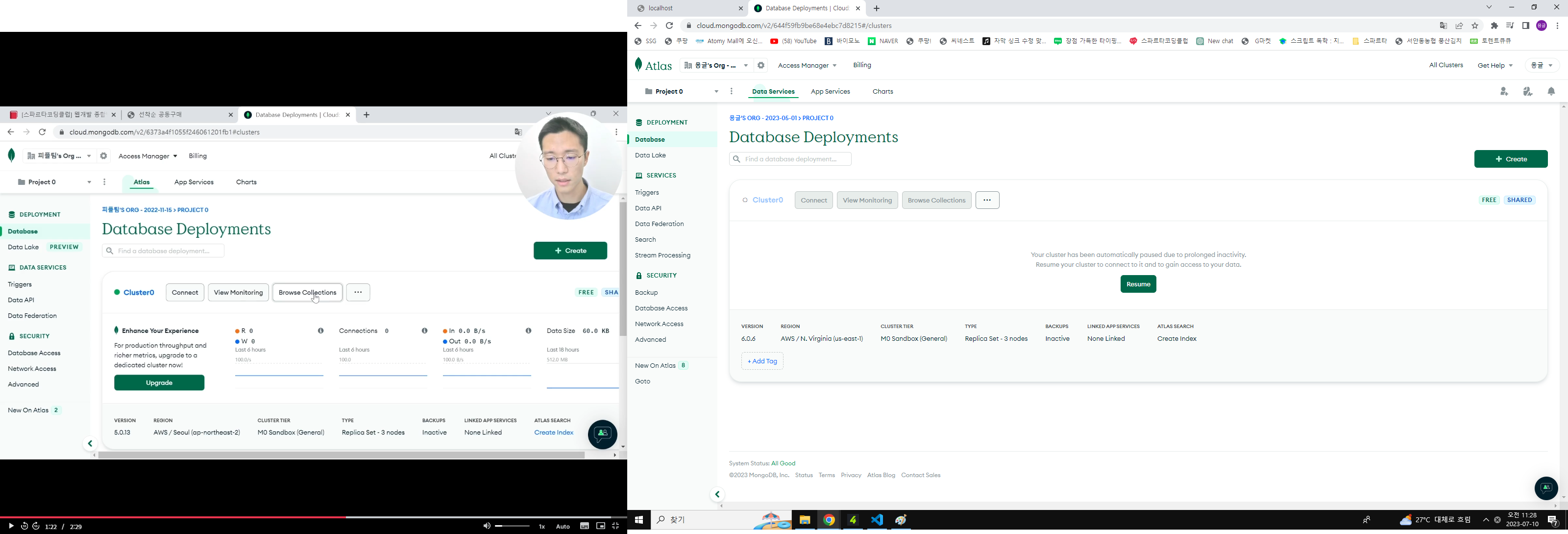
Task: Share this page from the address bar
Action: pyautogui.click(x=1459, y=25)
